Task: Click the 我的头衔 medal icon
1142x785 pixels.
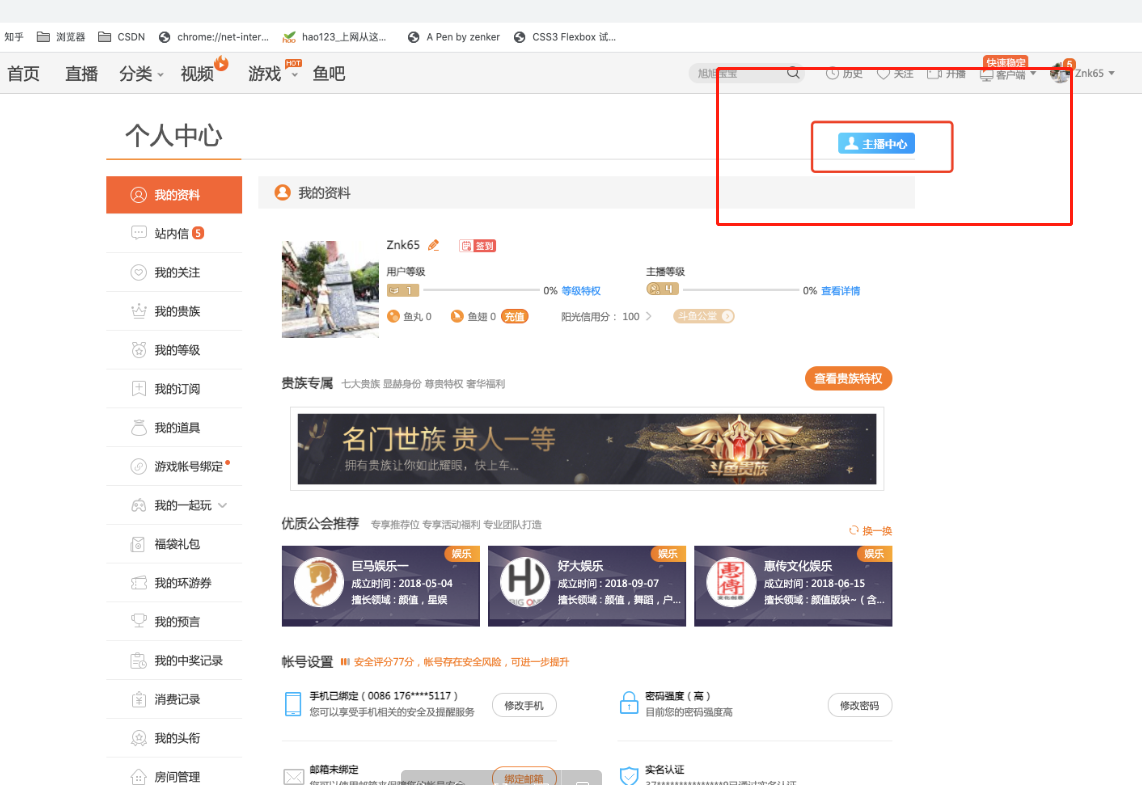Action: tap(138, 738)
